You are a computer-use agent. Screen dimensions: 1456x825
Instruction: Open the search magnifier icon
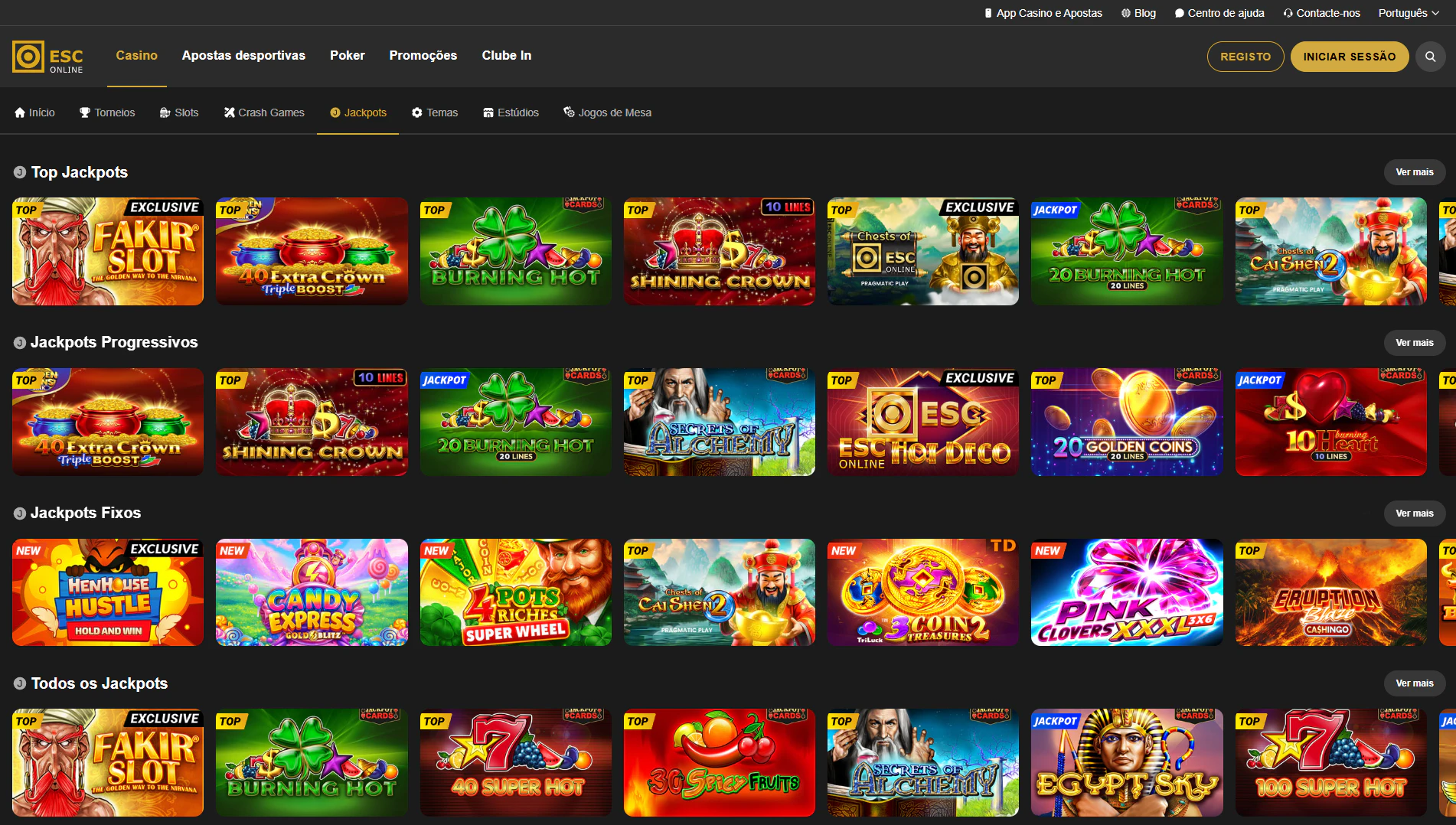pyautogui.click(x=1430, y=57)
